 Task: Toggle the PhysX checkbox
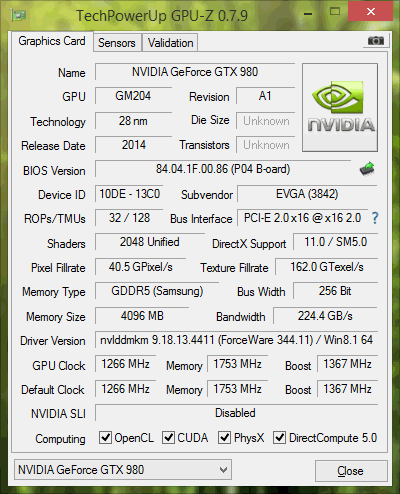click(224, 437)
